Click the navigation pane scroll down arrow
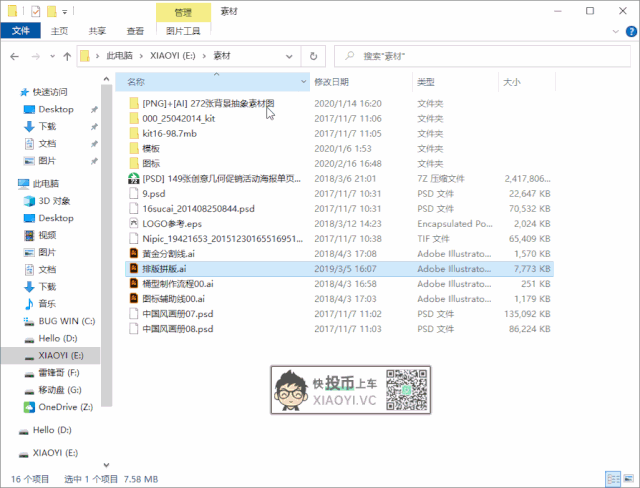Screen dimensions: 640x488 (107, 465)
